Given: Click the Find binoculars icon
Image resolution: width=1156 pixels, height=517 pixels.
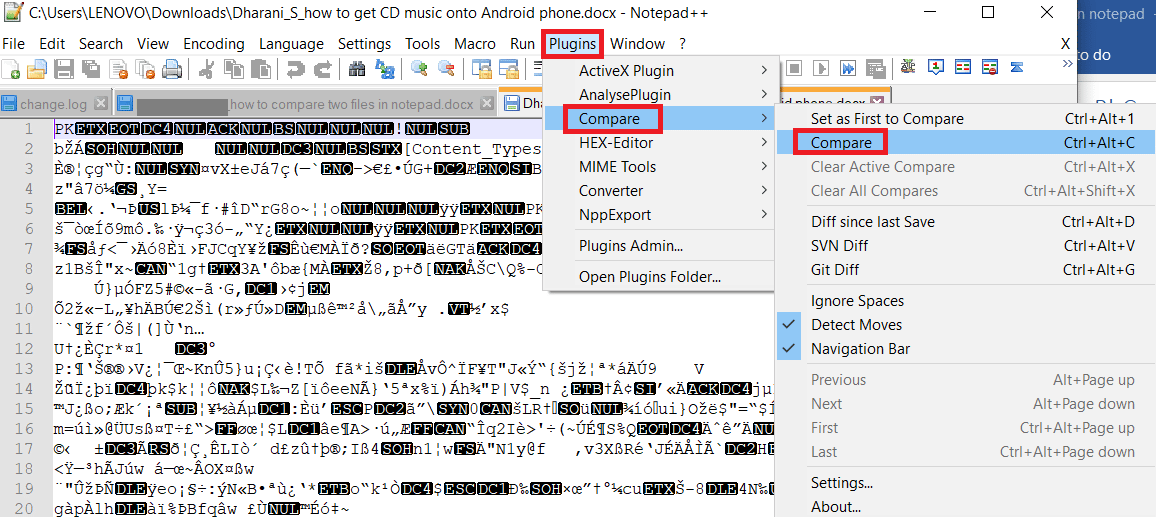Looking at the screenshot, I should click(x=357, y=69).
